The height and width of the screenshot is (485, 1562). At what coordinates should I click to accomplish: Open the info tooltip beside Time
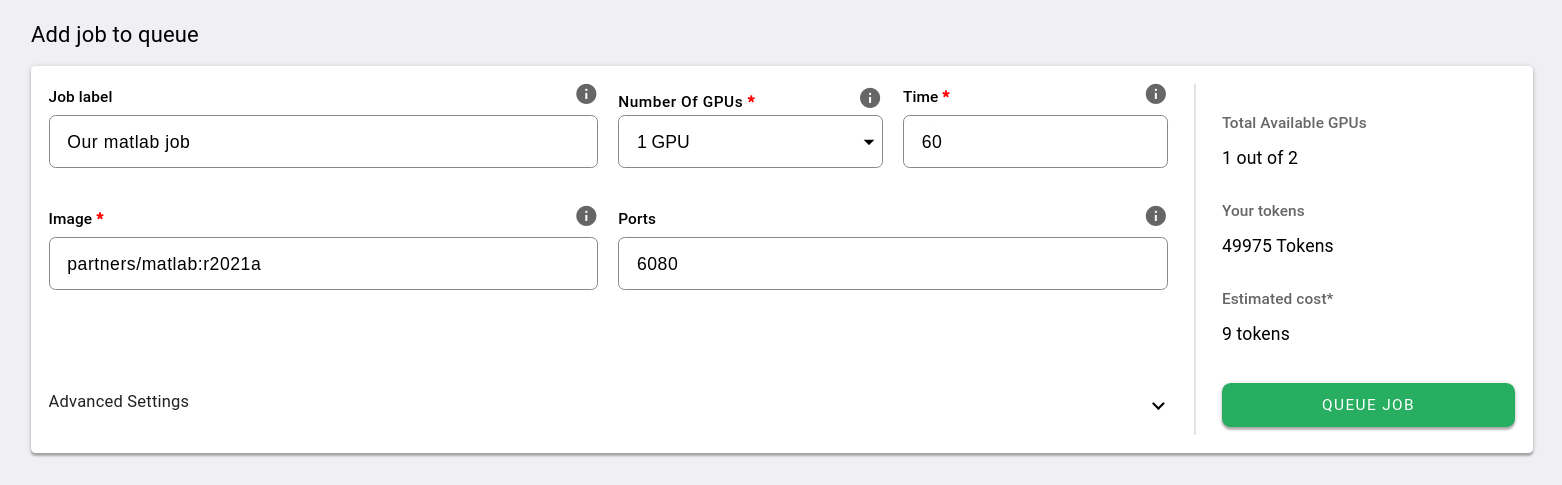pos(1155,94)
